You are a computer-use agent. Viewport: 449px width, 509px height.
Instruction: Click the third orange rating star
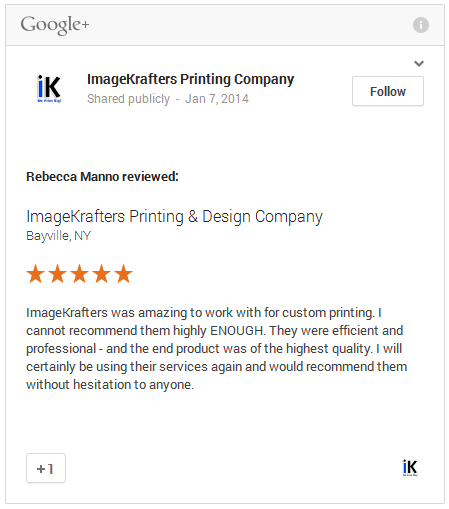[80, 274]
